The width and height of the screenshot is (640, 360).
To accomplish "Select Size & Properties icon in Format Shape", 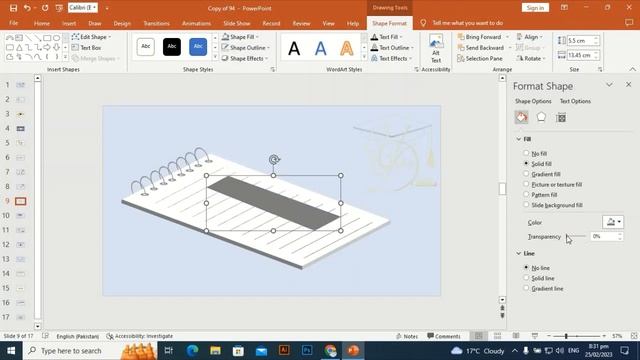I will coord(561,118).
